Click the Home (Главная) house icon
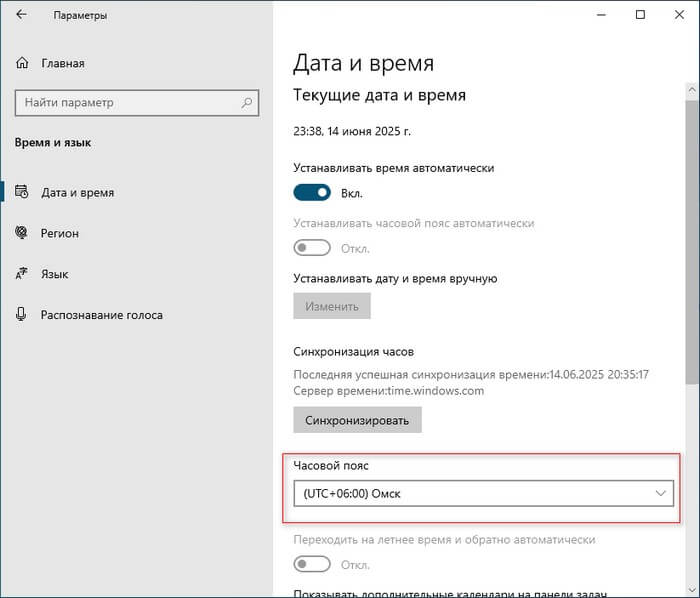The image size is (700, 598). tap(22, 63)
